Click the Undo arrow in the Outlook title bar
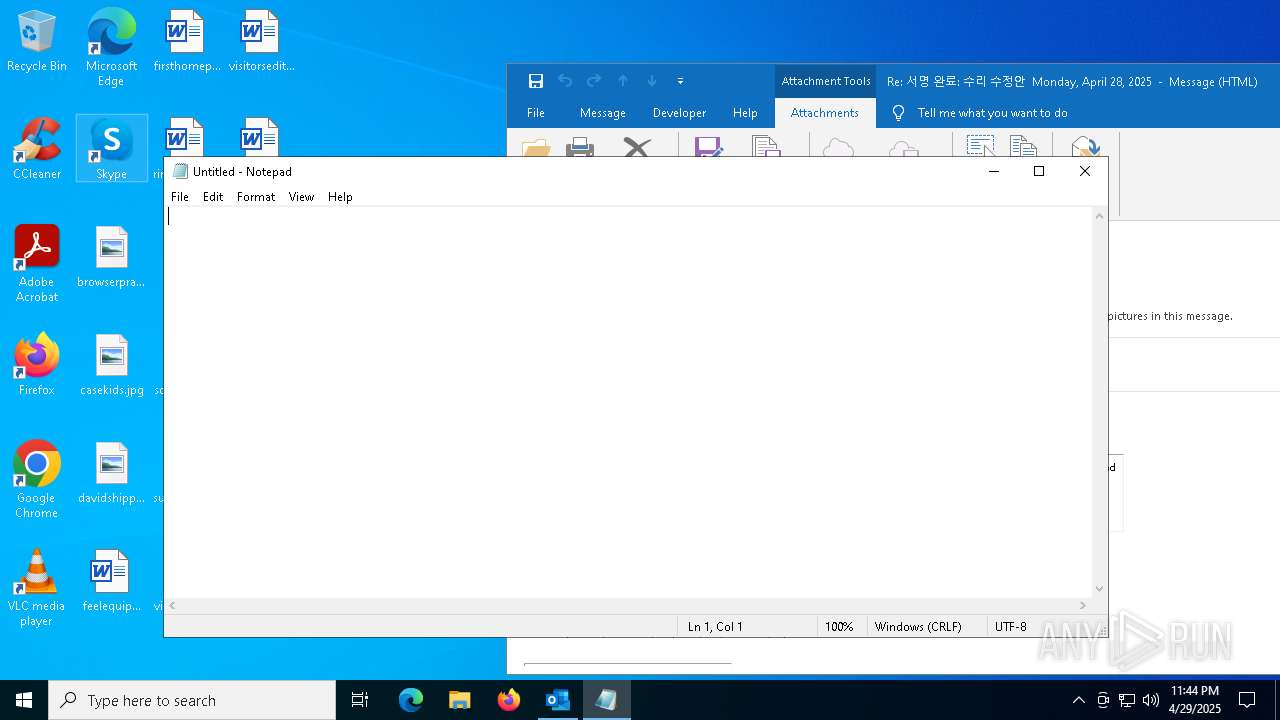1280x720 pixels. click(565, 81)
